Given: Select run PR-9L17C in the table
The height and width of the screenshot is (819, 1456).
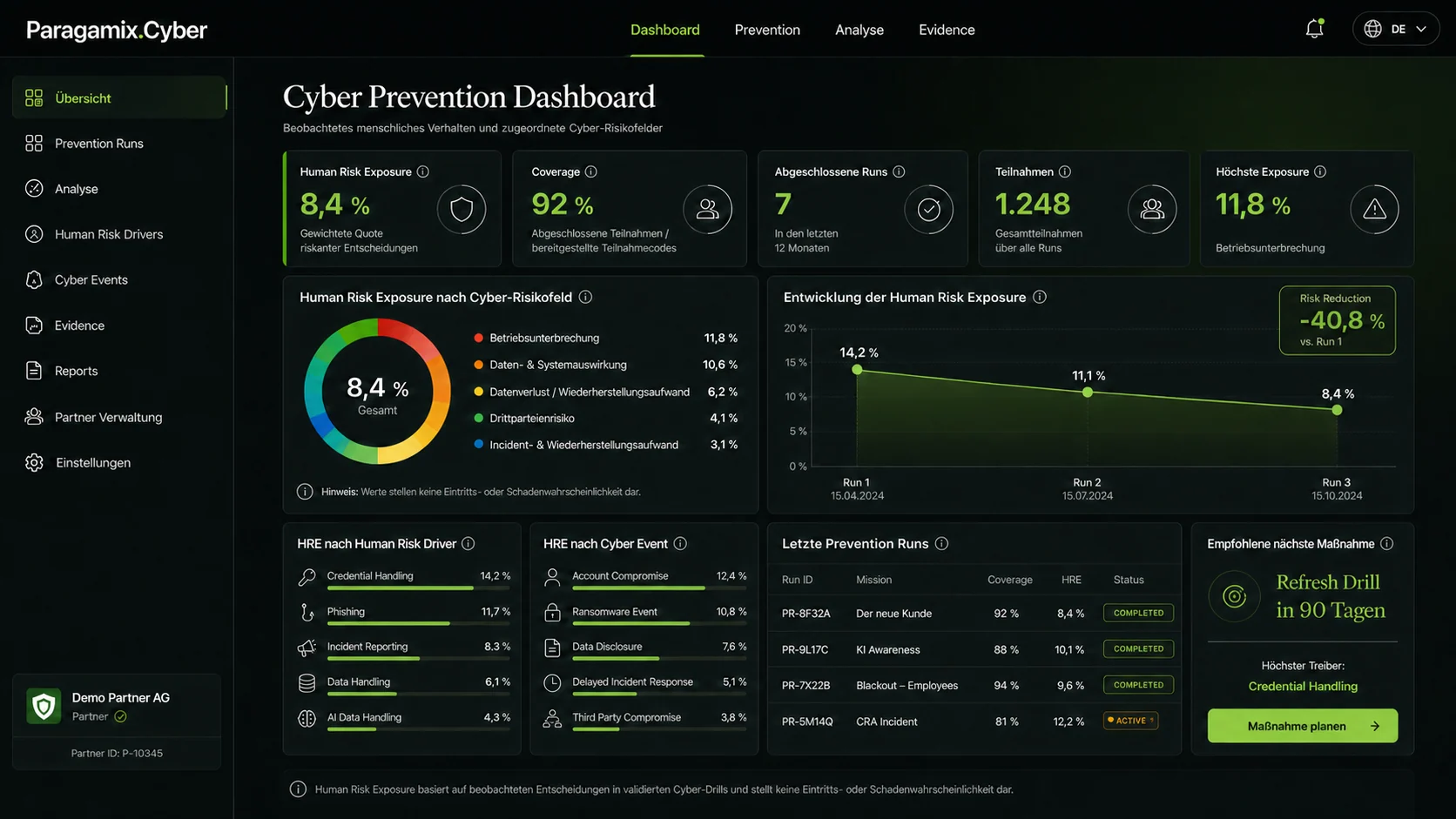Looking at the screenshot, I should (x=973, y=649).
